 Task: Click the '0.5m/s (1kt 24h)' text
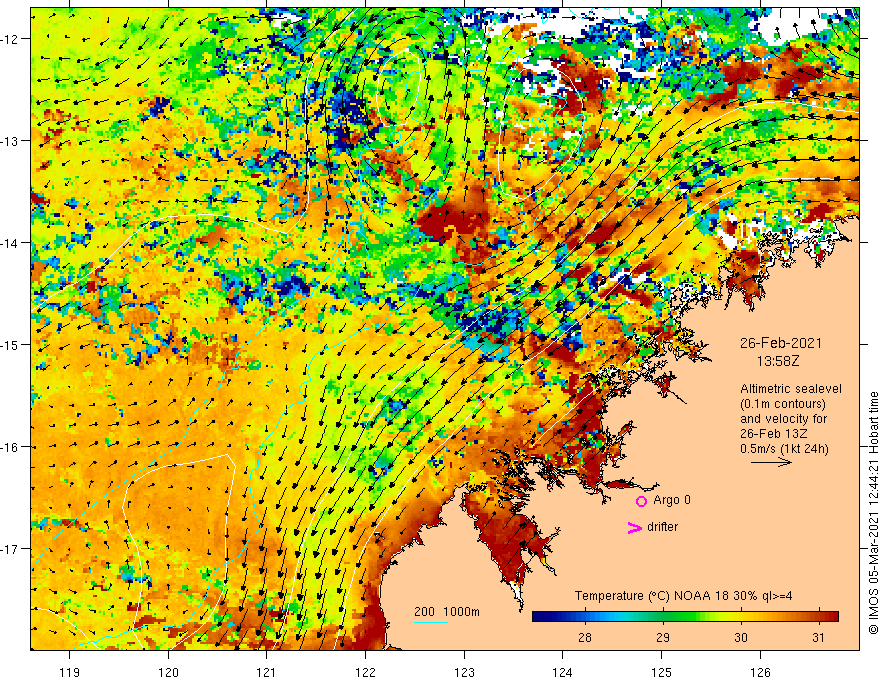tap(784, 449)
